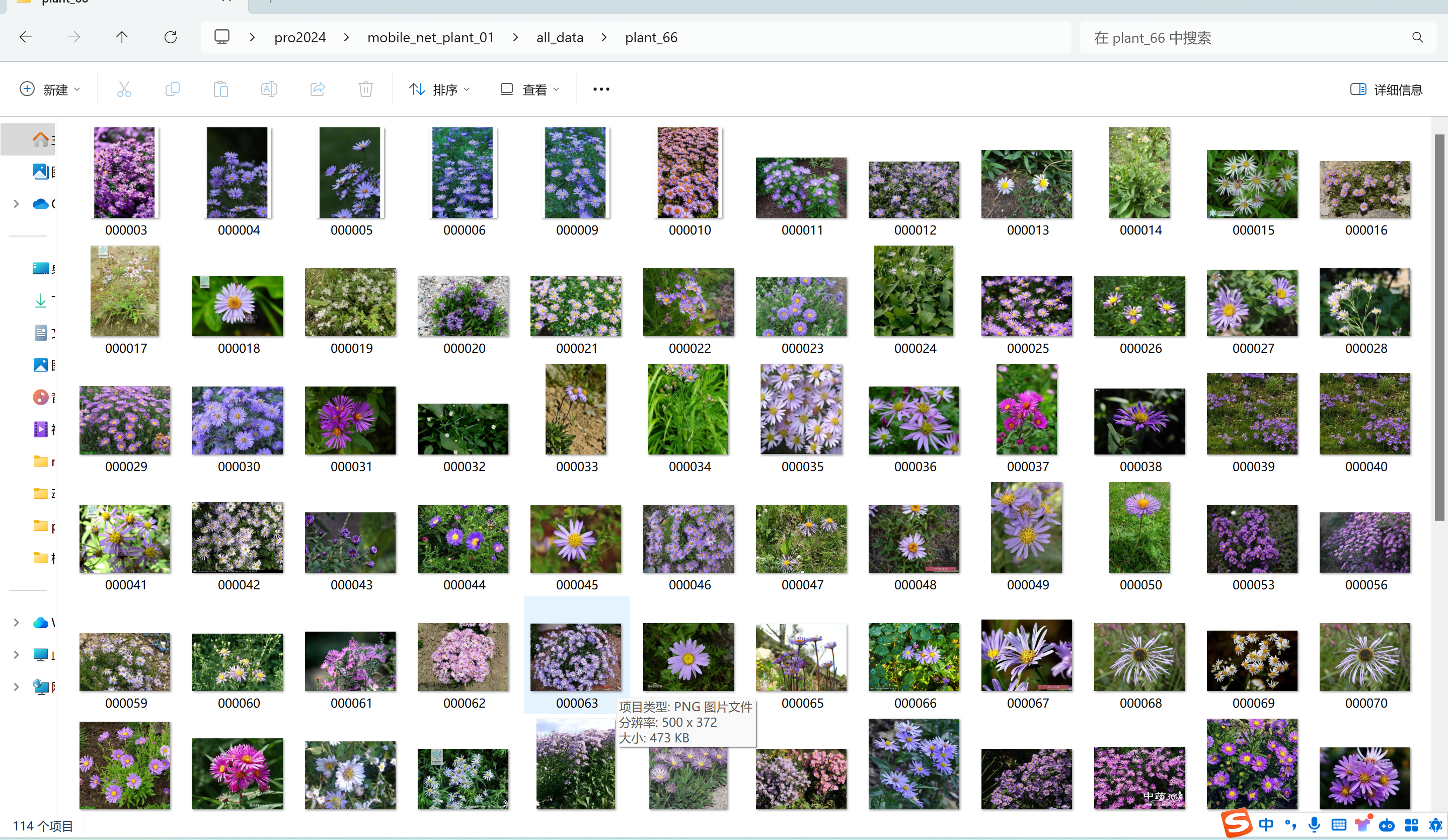Open the 查看 view dropdown

(529, 90)
